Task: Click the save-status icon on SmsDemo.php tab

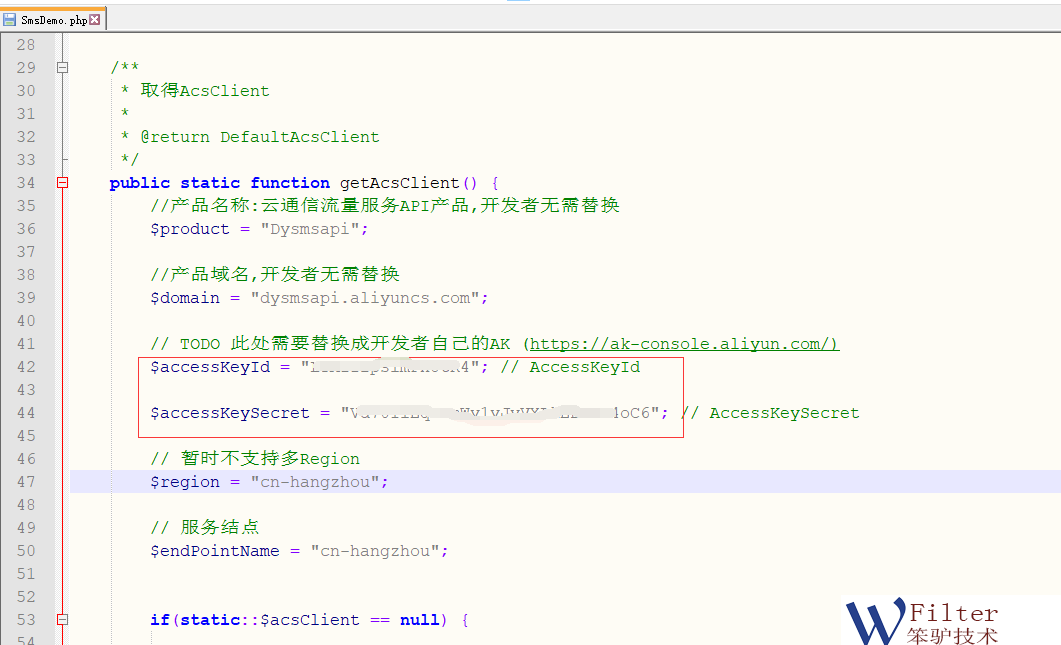Action: click(10, 20)
